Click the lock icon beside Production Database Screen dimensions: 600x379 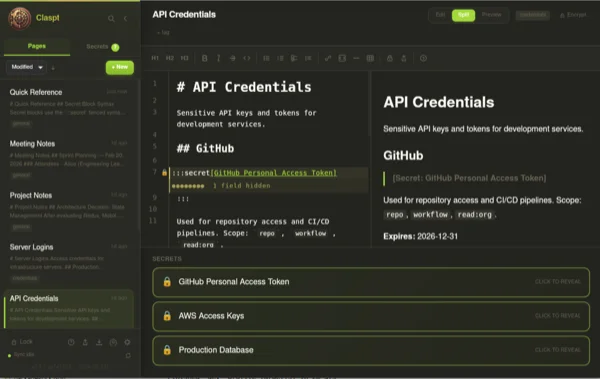click(x=167, y=350)
